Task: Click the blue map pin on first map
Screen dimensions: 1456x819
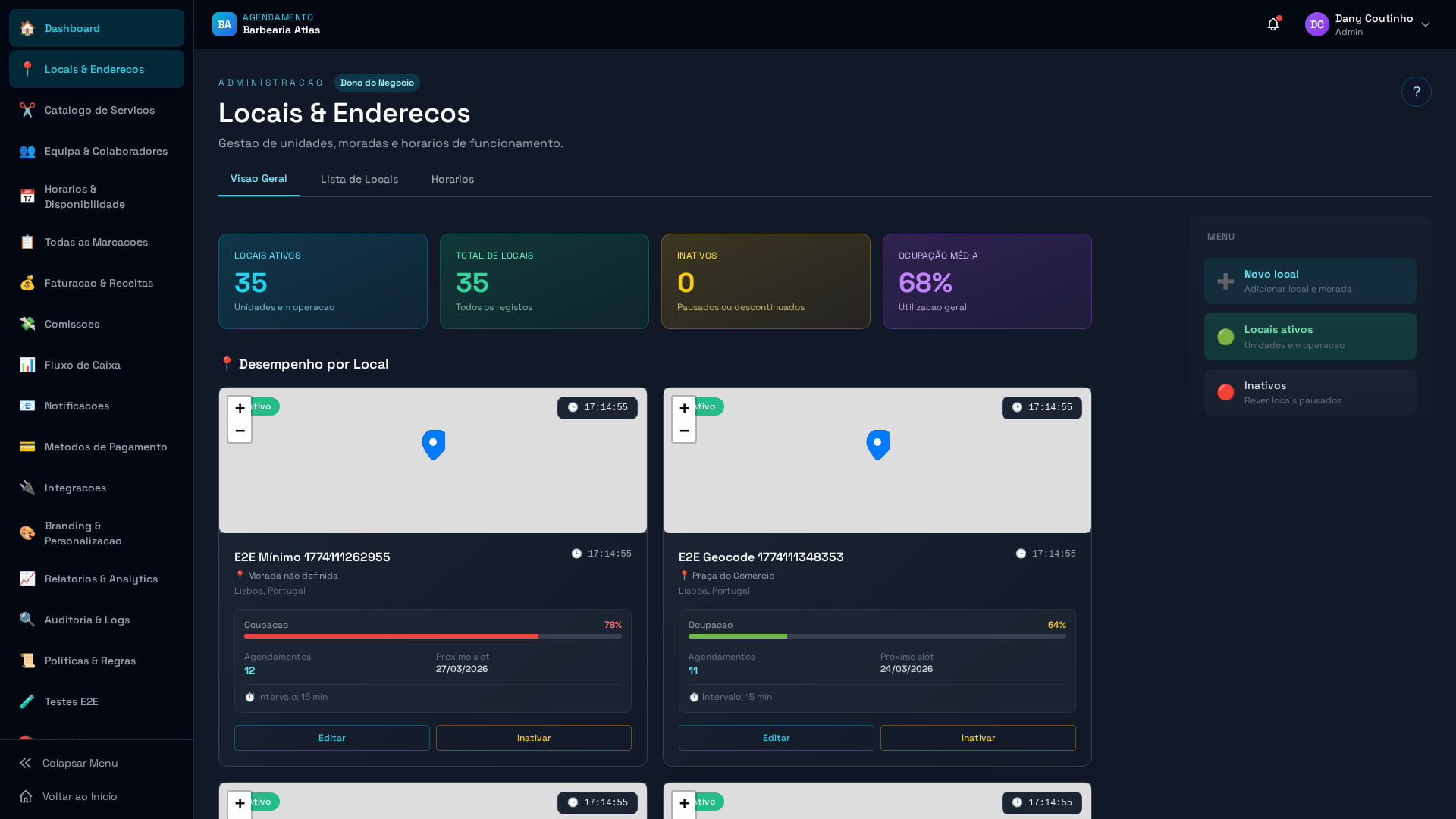Action: 433,444
